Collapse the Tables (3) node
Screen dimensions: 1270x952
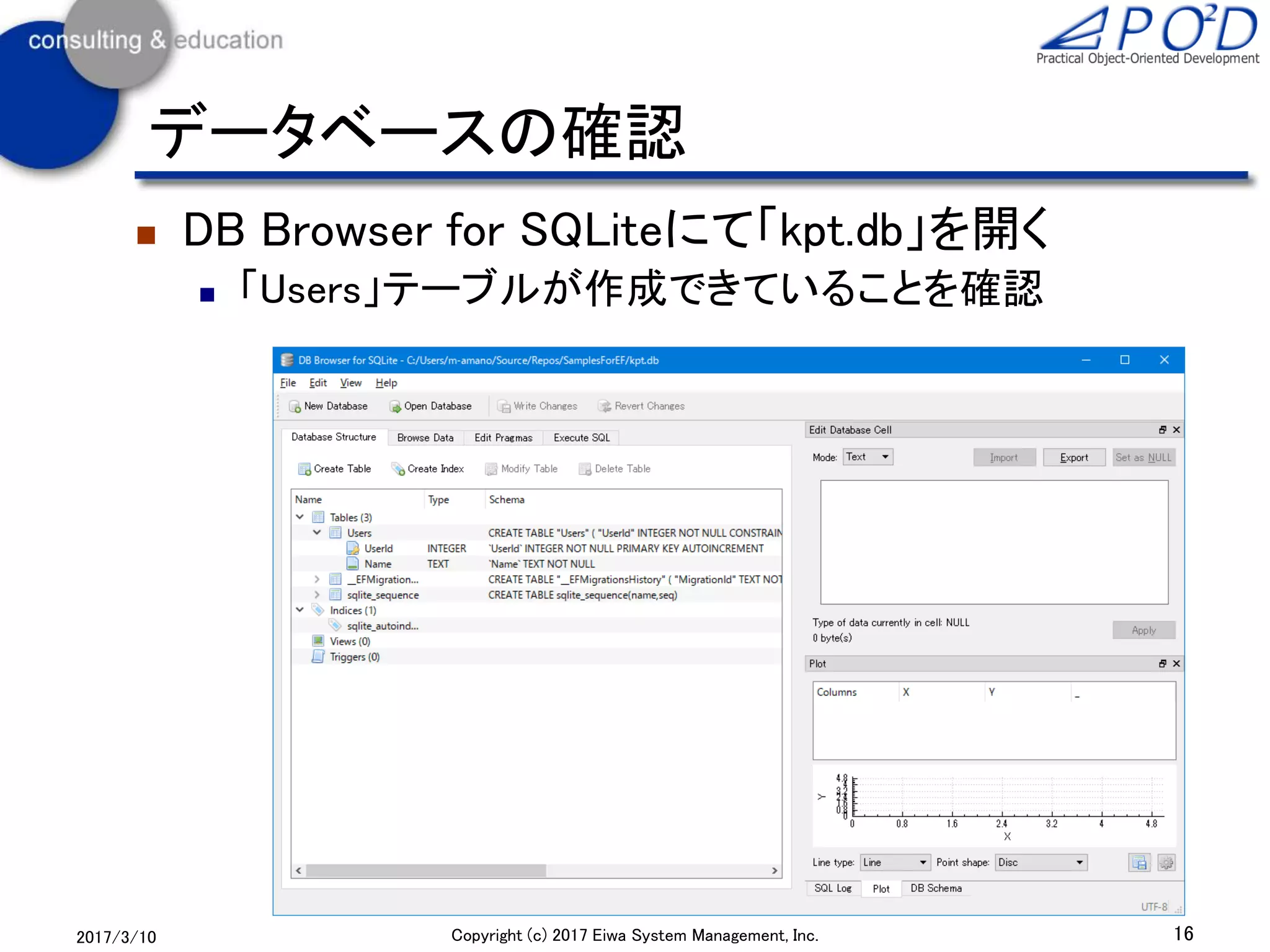tap(300, 517)
